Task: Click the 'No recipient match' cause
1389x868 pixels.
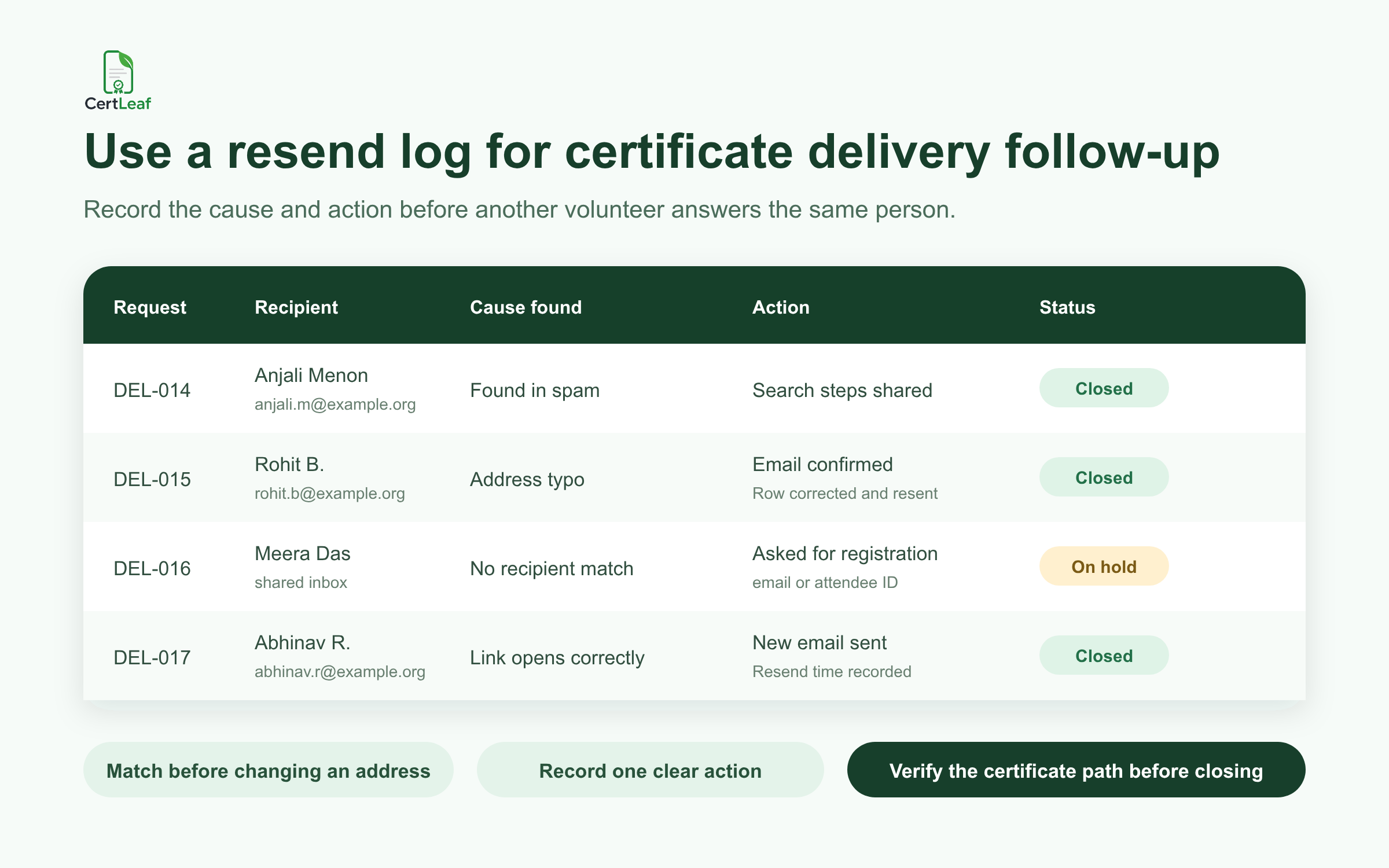Action: [552, 569]
